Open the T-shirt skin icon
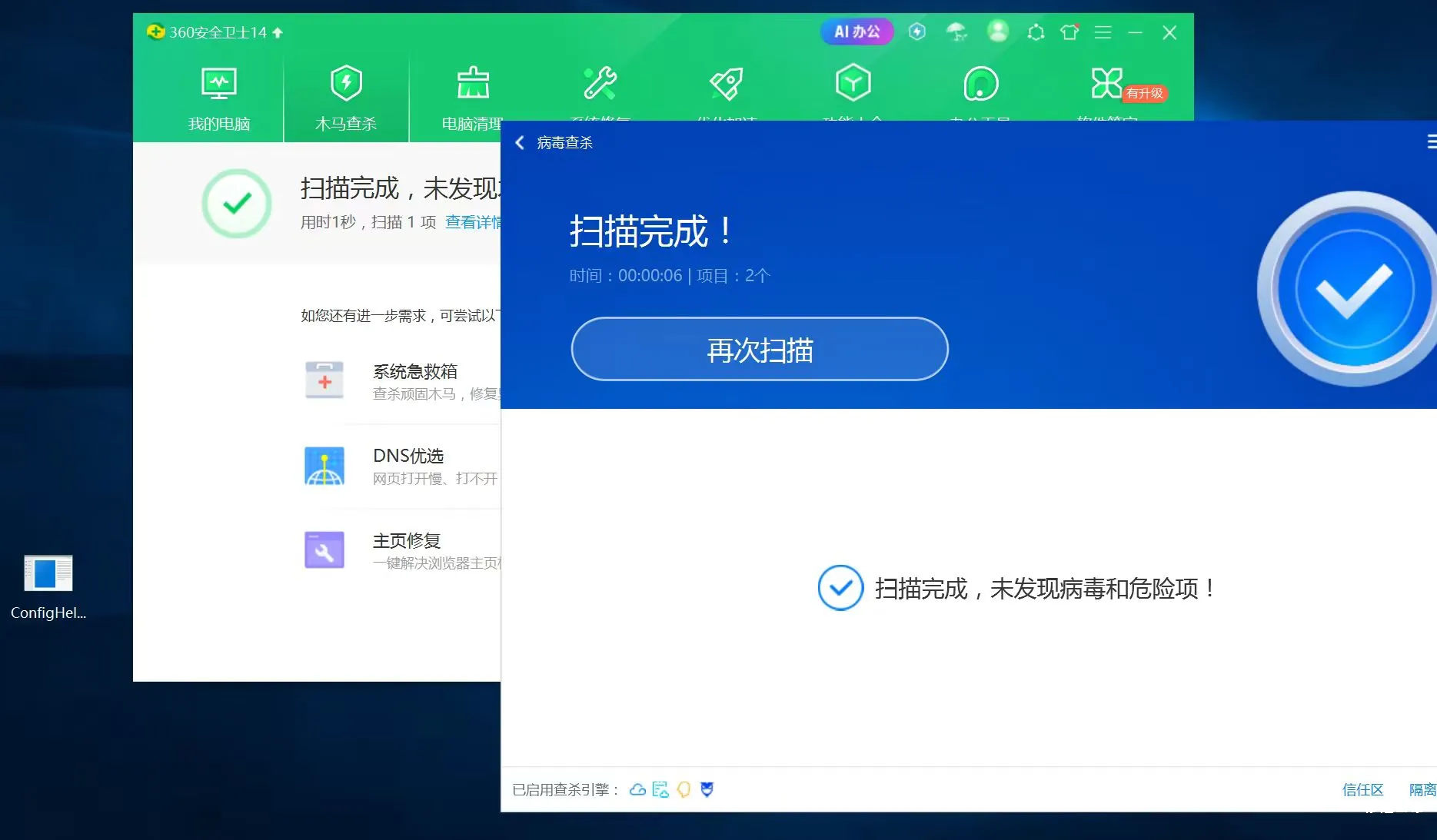The width and height of the screenshot is (1437, 840). tap(1069, 32)
